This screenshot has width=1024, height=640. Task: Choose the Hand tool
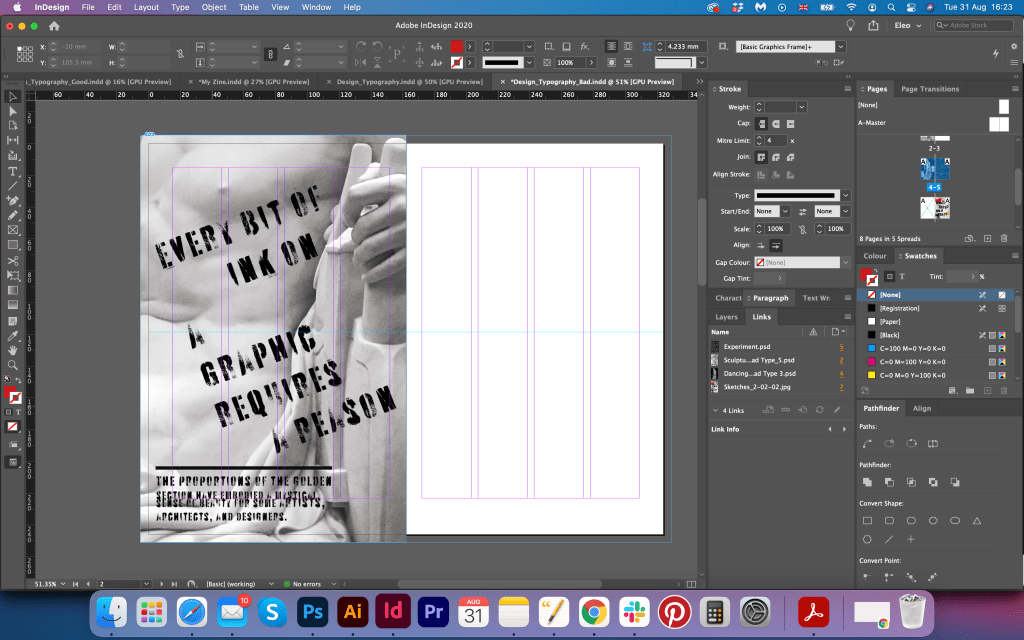13,350
